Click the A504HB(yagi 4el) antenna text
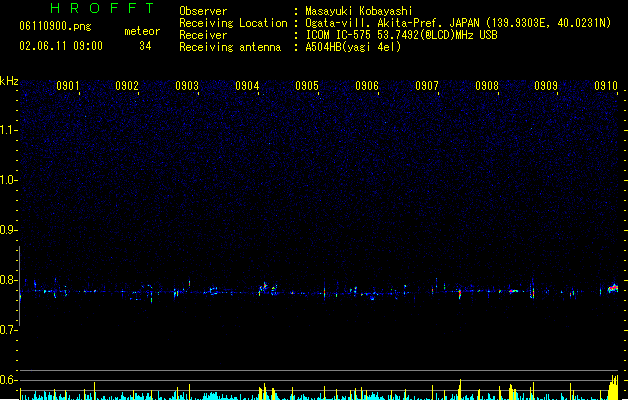The height and width of the screenshot is (400, 629). coord(353,47)
